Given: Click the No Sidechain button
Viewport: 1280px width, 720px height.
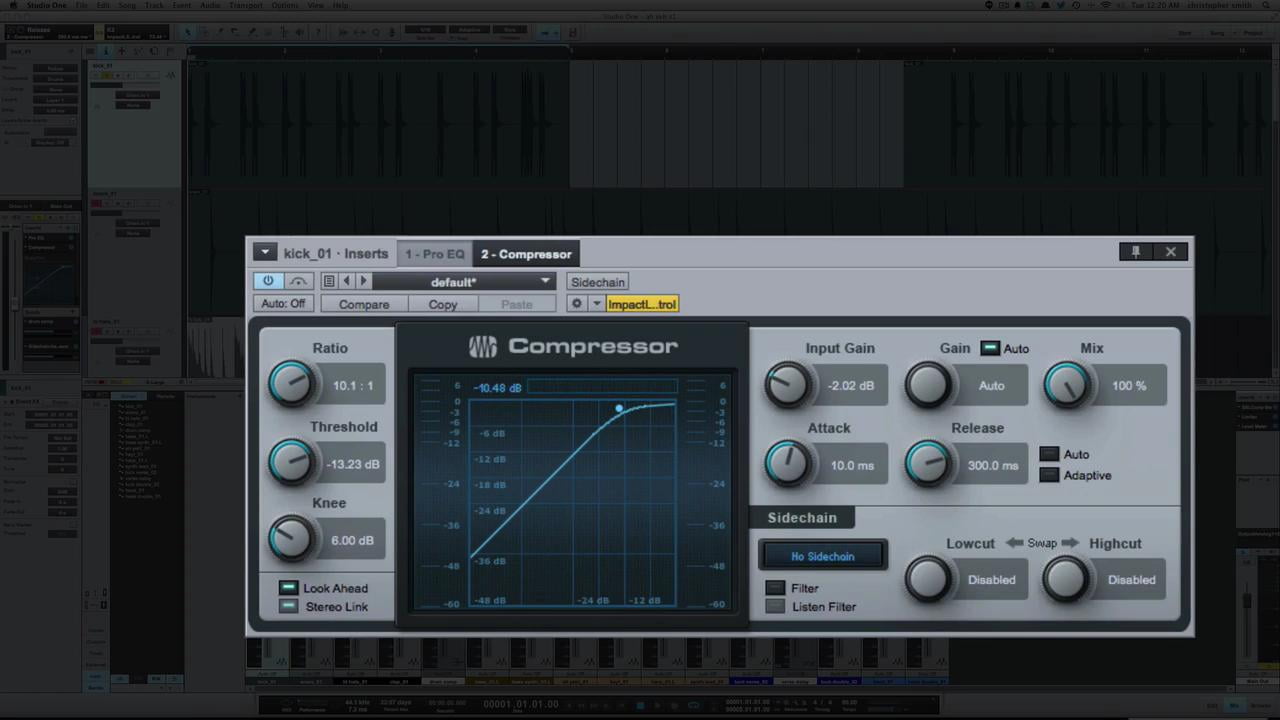Looking at the screenshot, I should tap(822, 556).
